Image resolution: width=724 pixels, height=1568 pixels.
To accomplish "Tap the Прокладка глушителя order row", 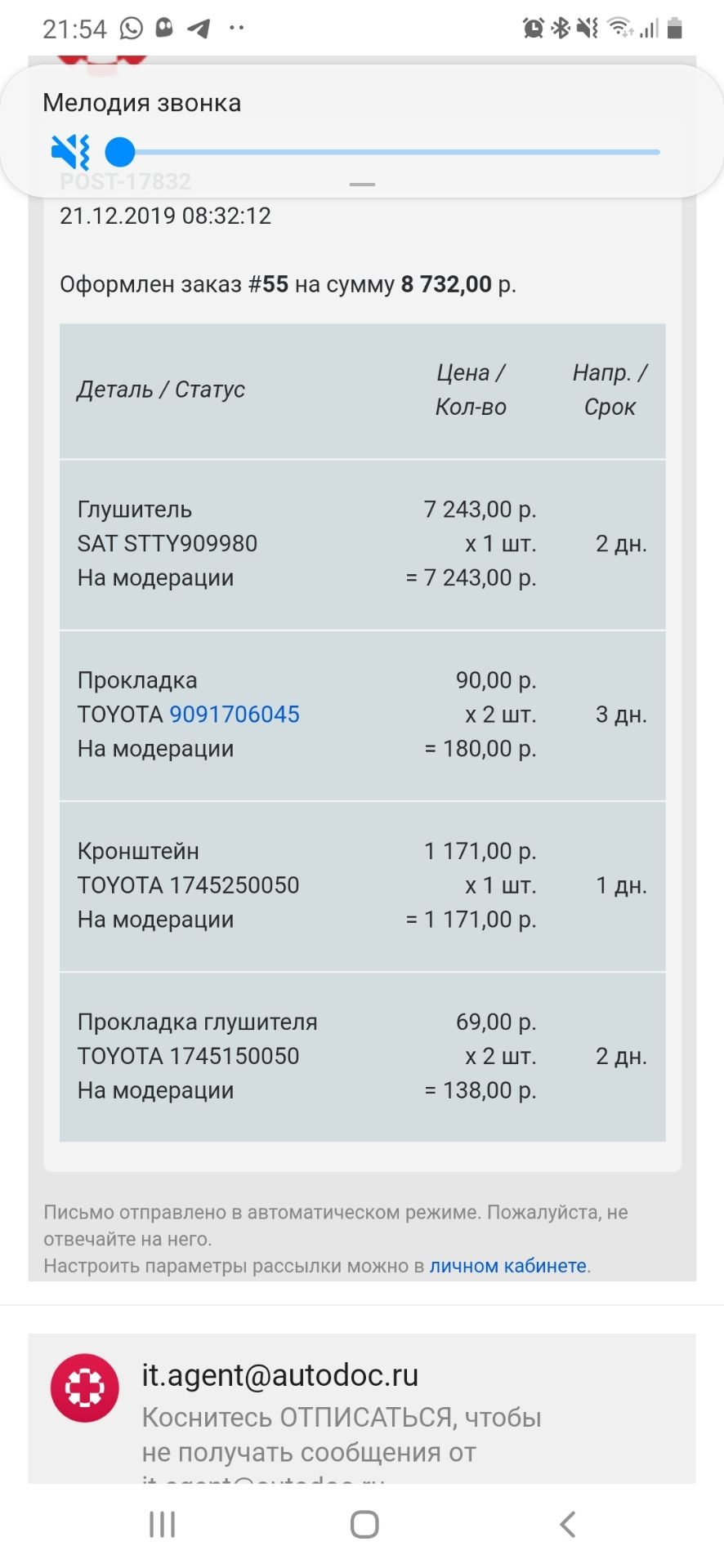I will [x=363, y=1057].
